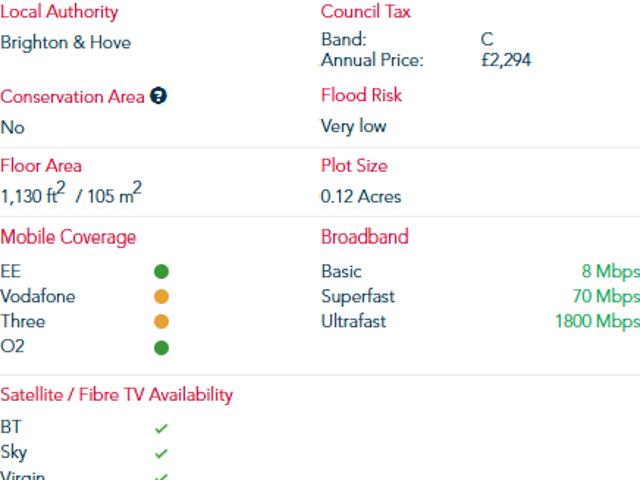Select the Ultrafast 1800 Mbps speed value
This screenshot has width=640, height=480.
click(x=598, y=322)
